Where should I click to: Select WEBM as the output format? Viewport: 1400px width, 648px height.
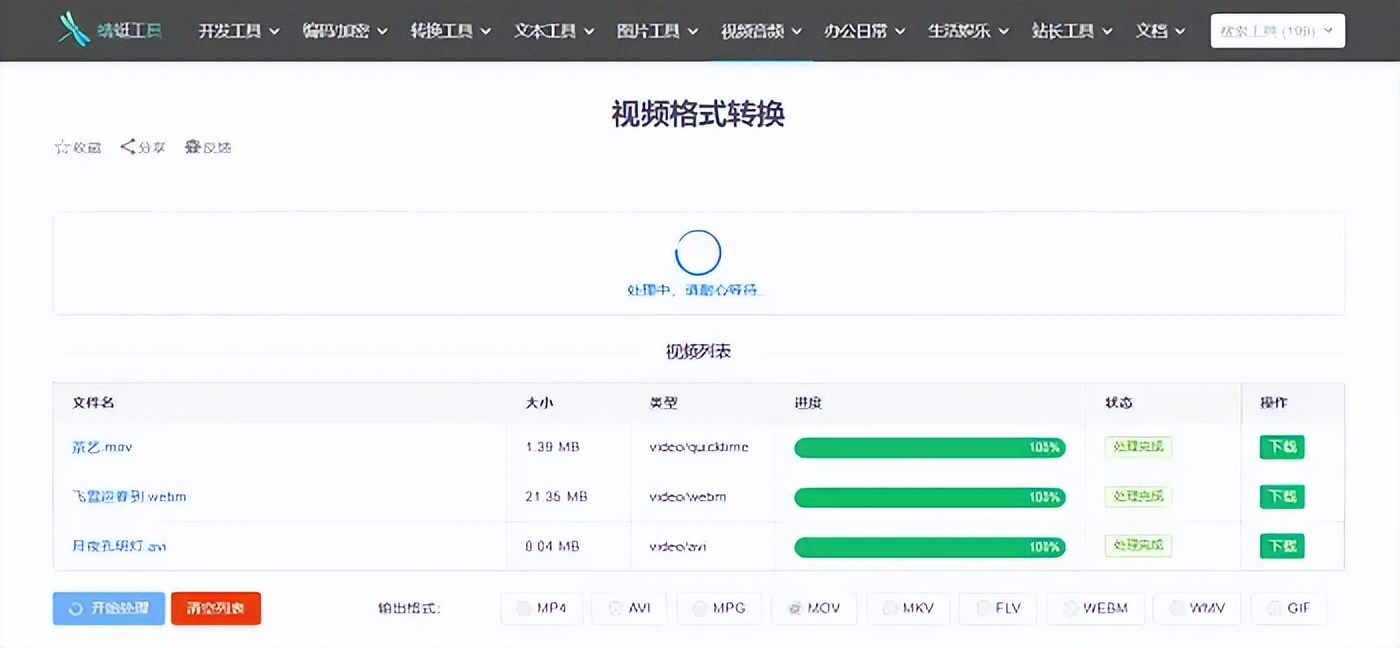coord(1095,607)
